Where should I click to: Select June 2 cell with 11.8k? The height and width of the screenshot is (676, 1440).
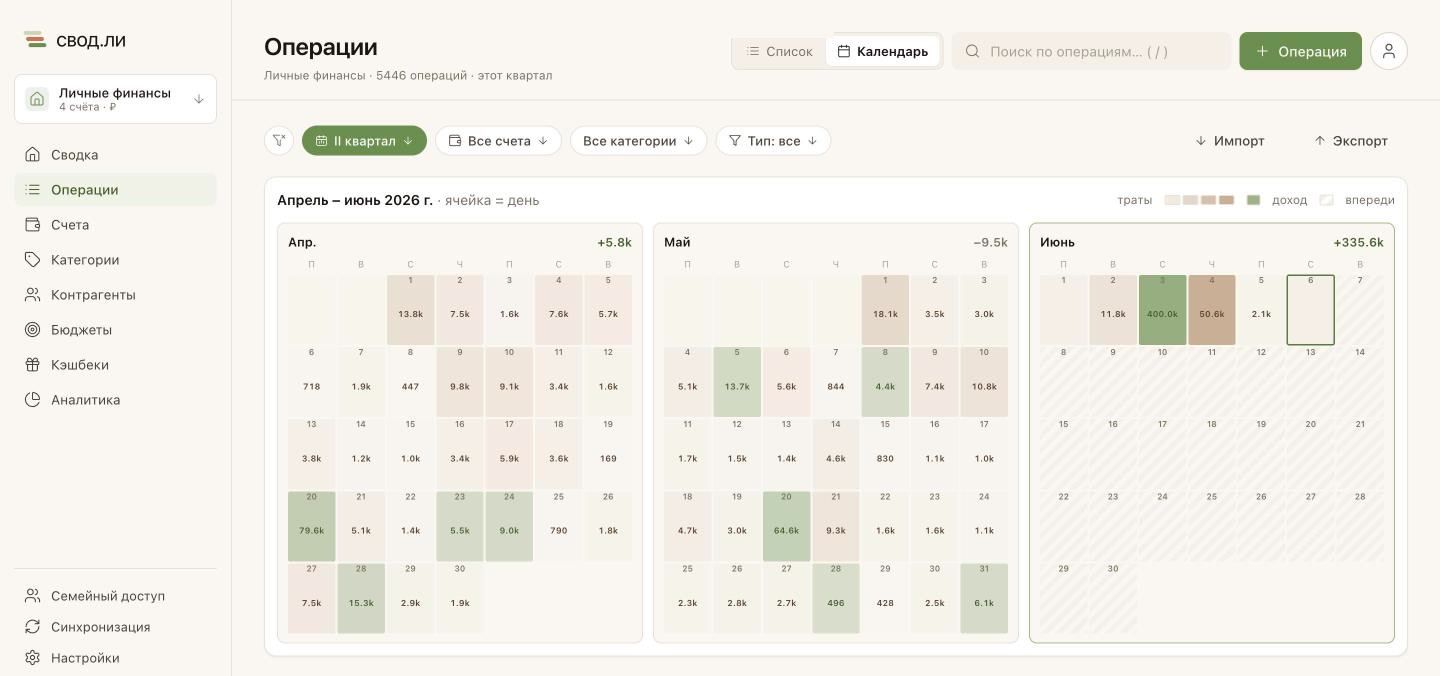tap(1113, 310)
